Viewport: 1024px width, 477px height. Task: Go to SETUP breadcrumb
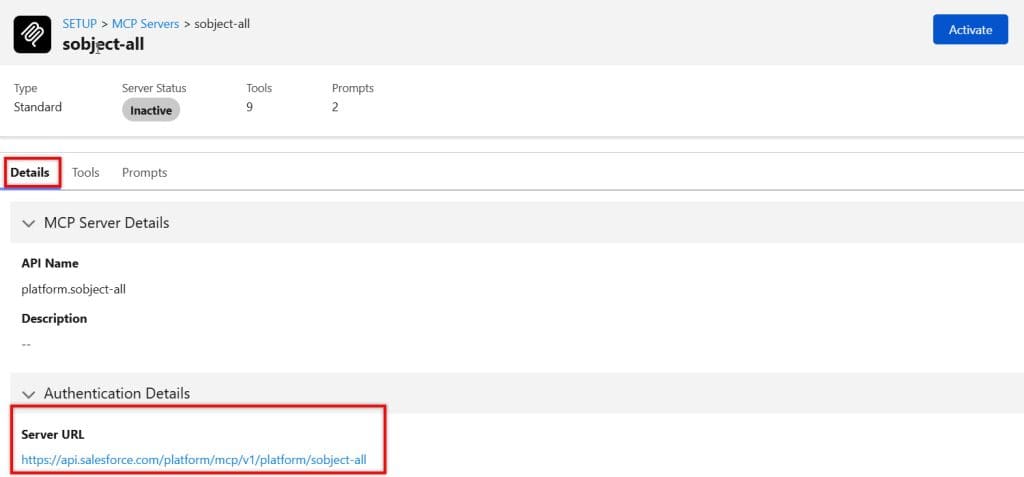[x=80, y=24]
